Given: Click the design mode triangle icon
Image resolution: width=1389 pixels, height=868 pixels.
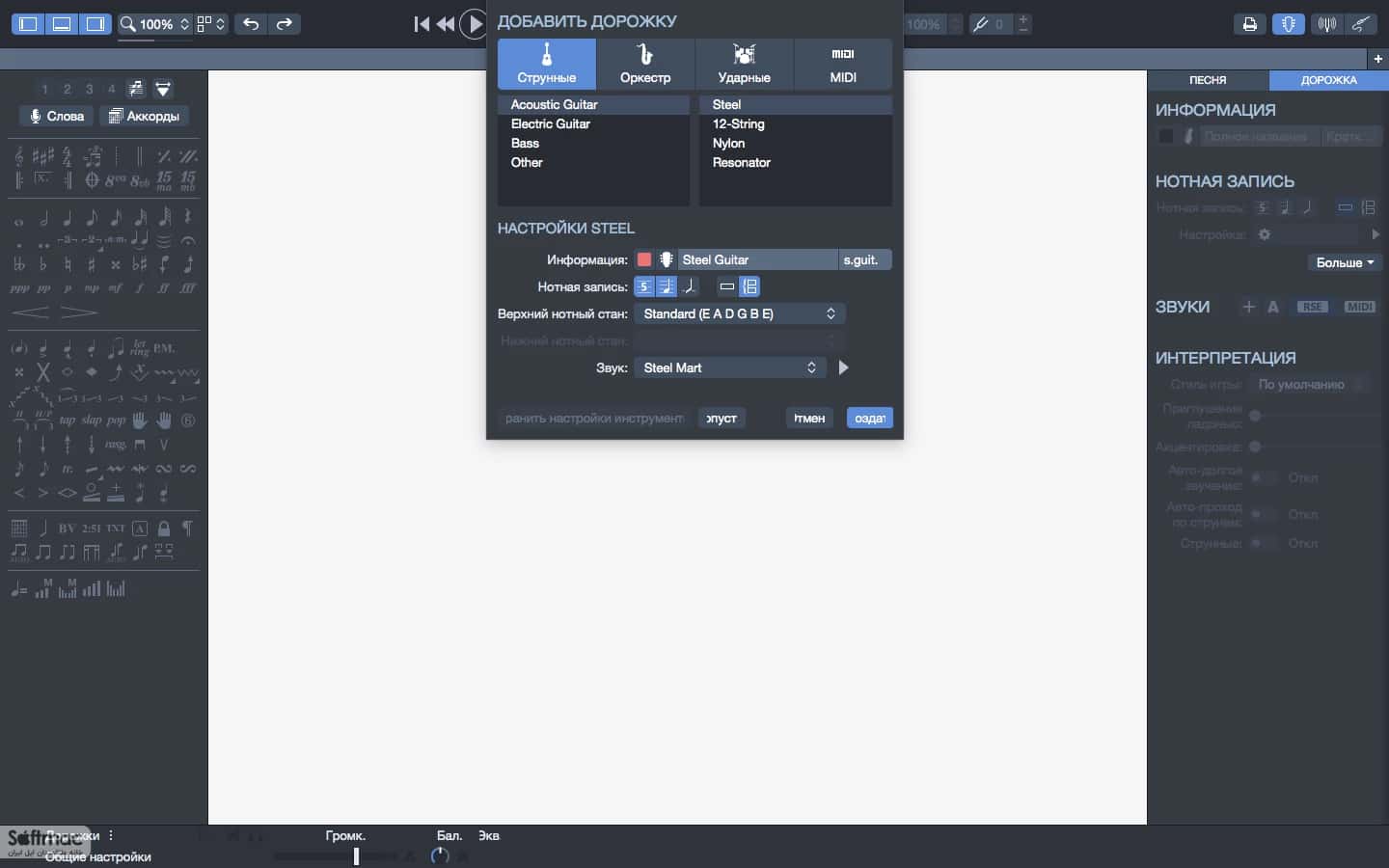Looking at the screenshot, I should point(163,89).
